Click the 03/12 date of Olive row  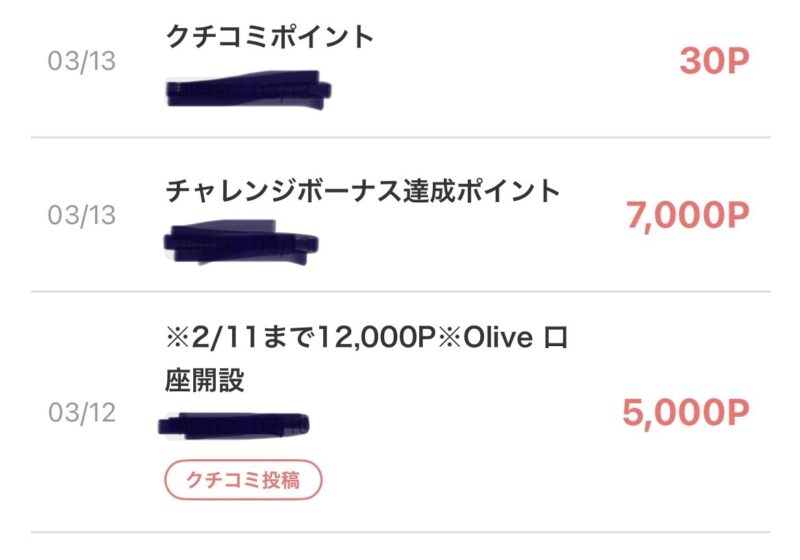click(82, 413)
